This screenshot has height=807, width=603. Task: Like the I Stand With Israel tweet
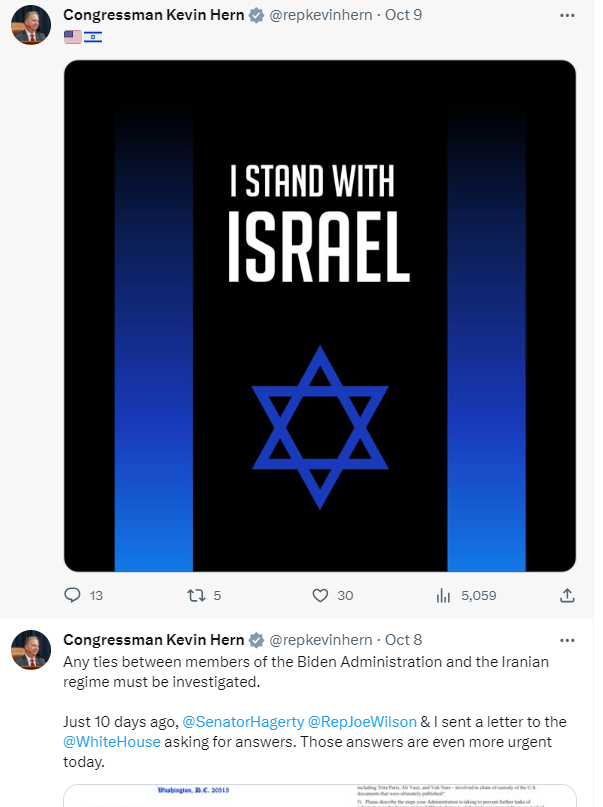coord(321,595)
